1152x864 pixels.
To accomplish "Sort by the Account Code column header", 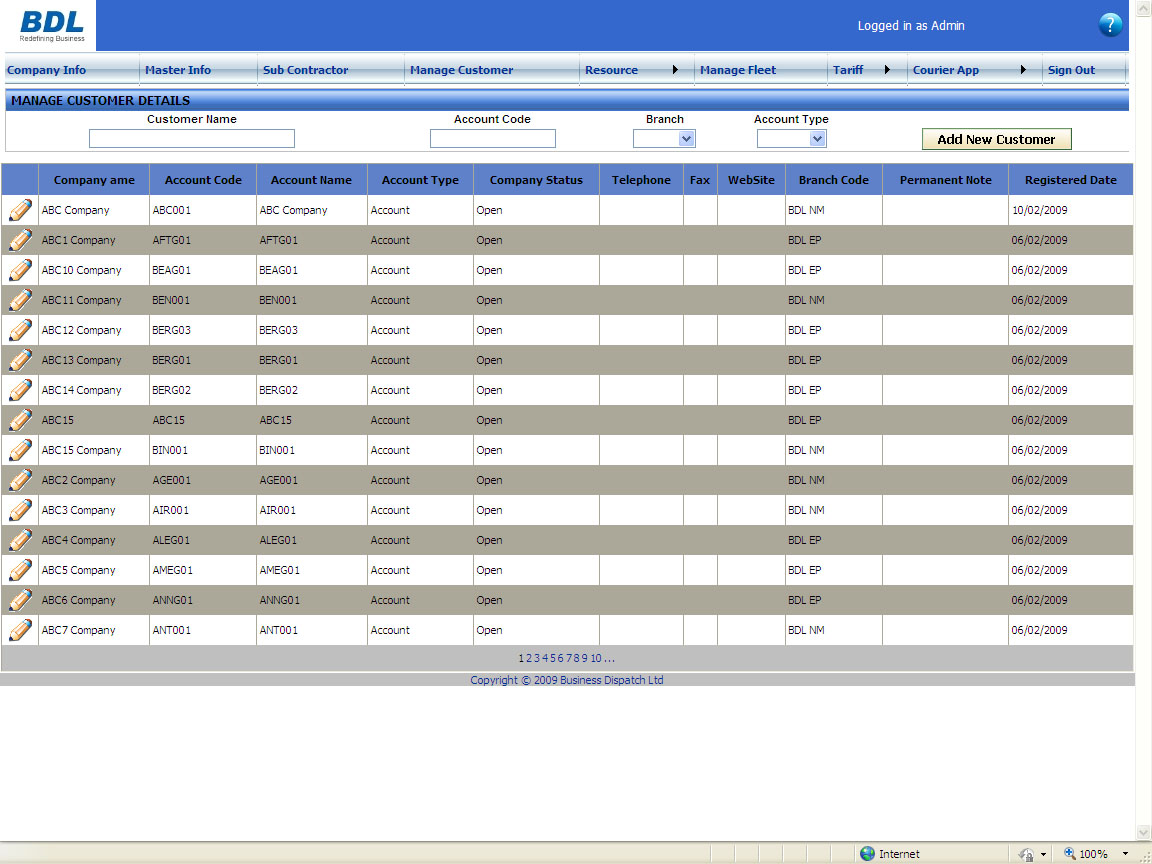I will 203,180.
